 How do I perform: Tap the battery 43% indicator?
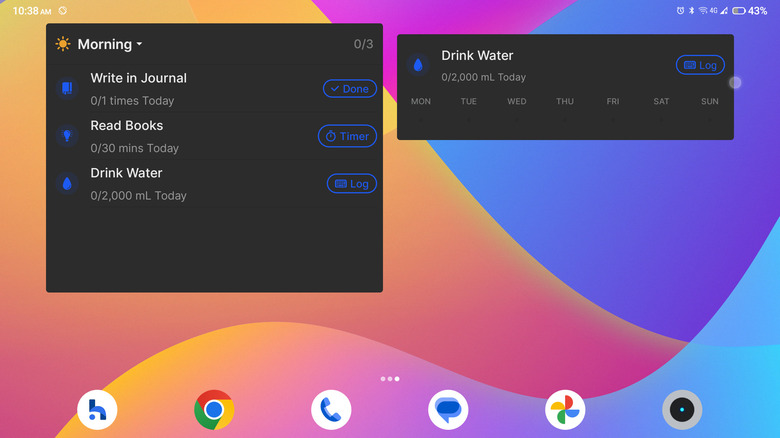click(750, 10)
